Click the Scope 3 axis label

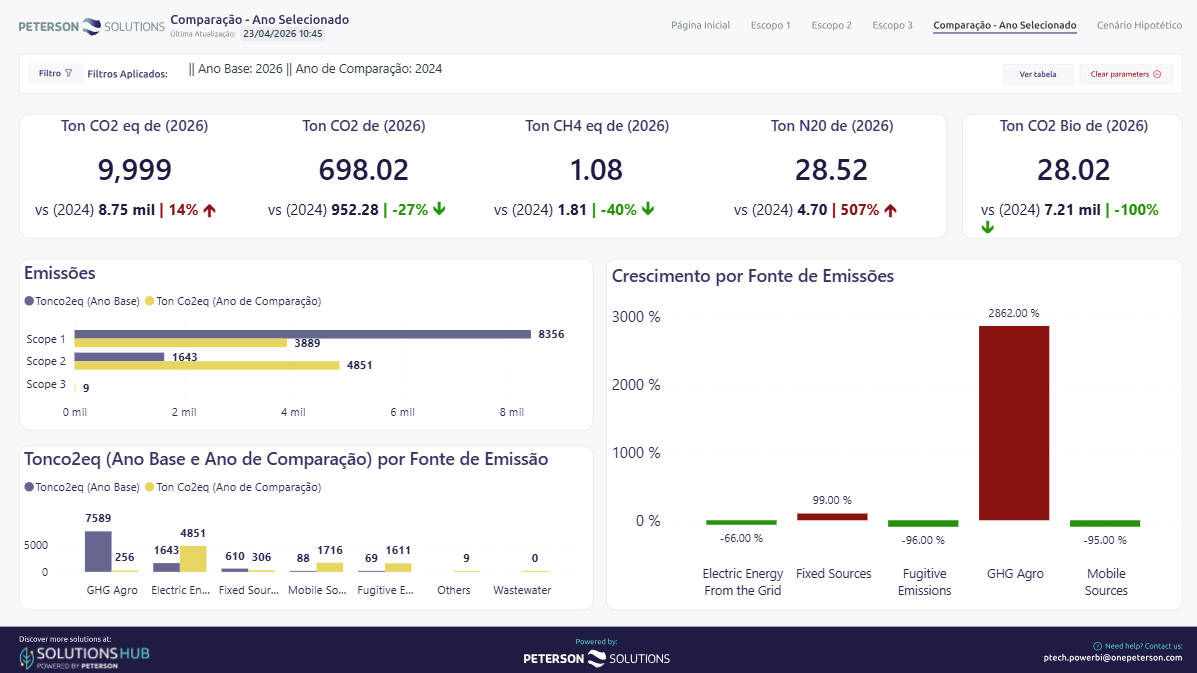point(46,384)
